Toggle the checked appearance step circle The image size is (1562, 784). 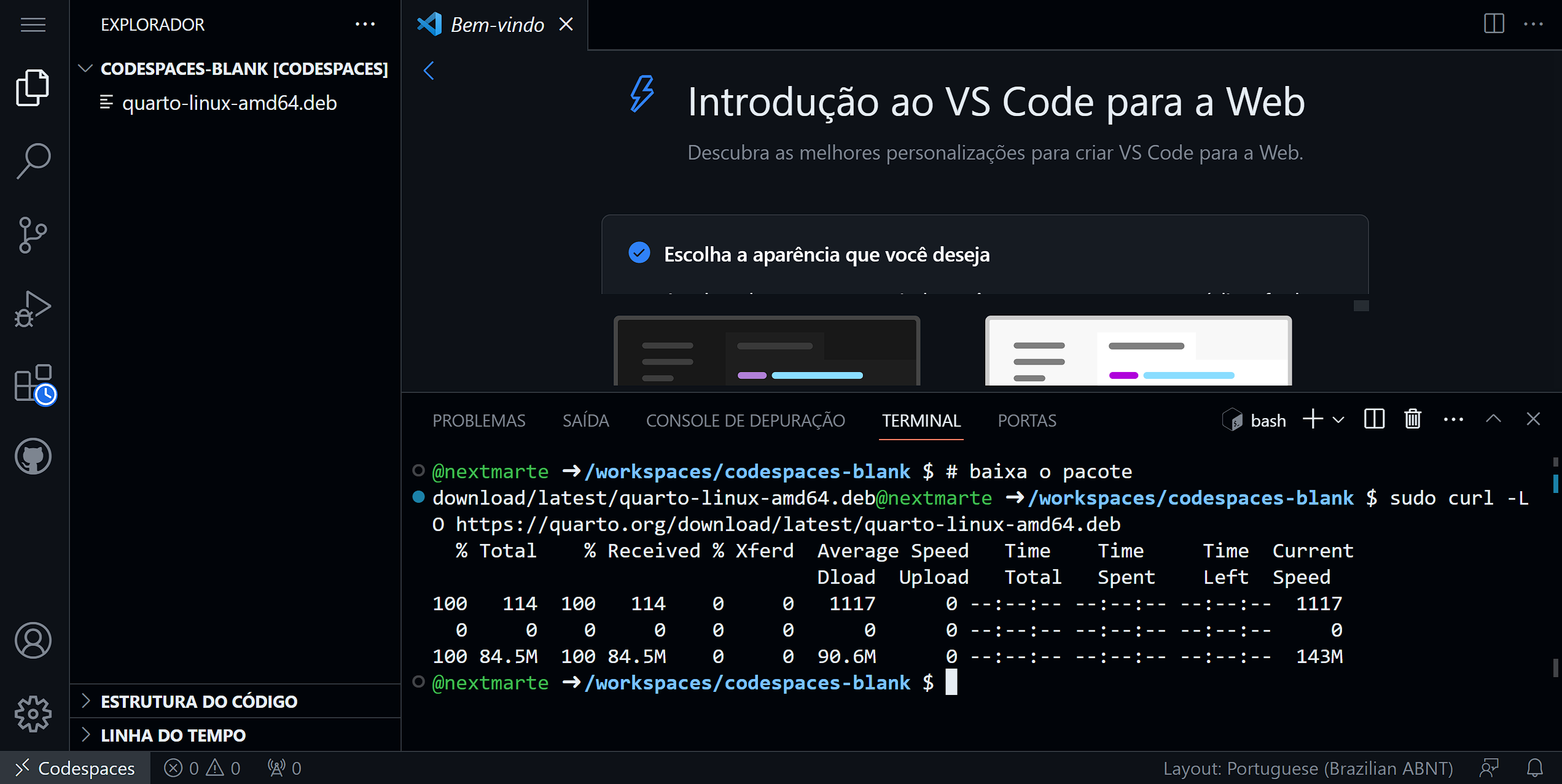(x=639, y=253)
